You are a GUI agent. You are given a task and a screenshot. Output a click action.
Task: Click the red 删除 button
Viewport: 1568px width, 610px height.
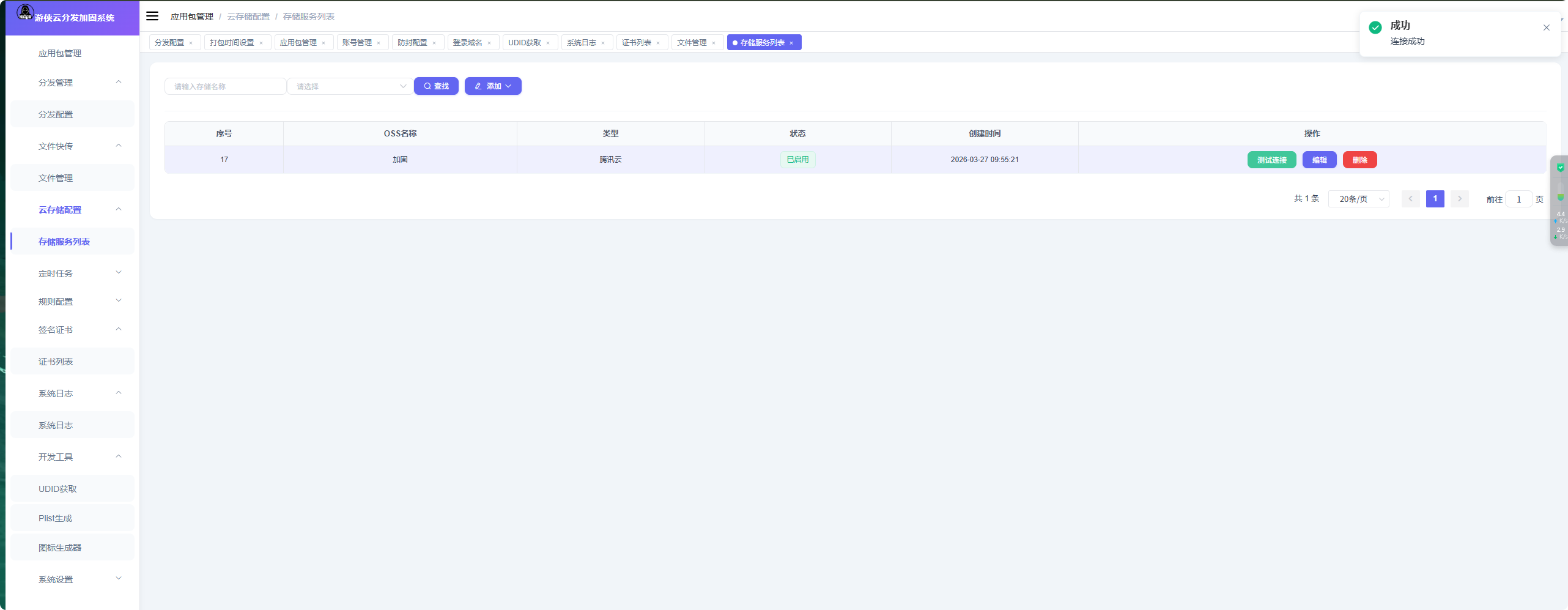coord(1359,160)
